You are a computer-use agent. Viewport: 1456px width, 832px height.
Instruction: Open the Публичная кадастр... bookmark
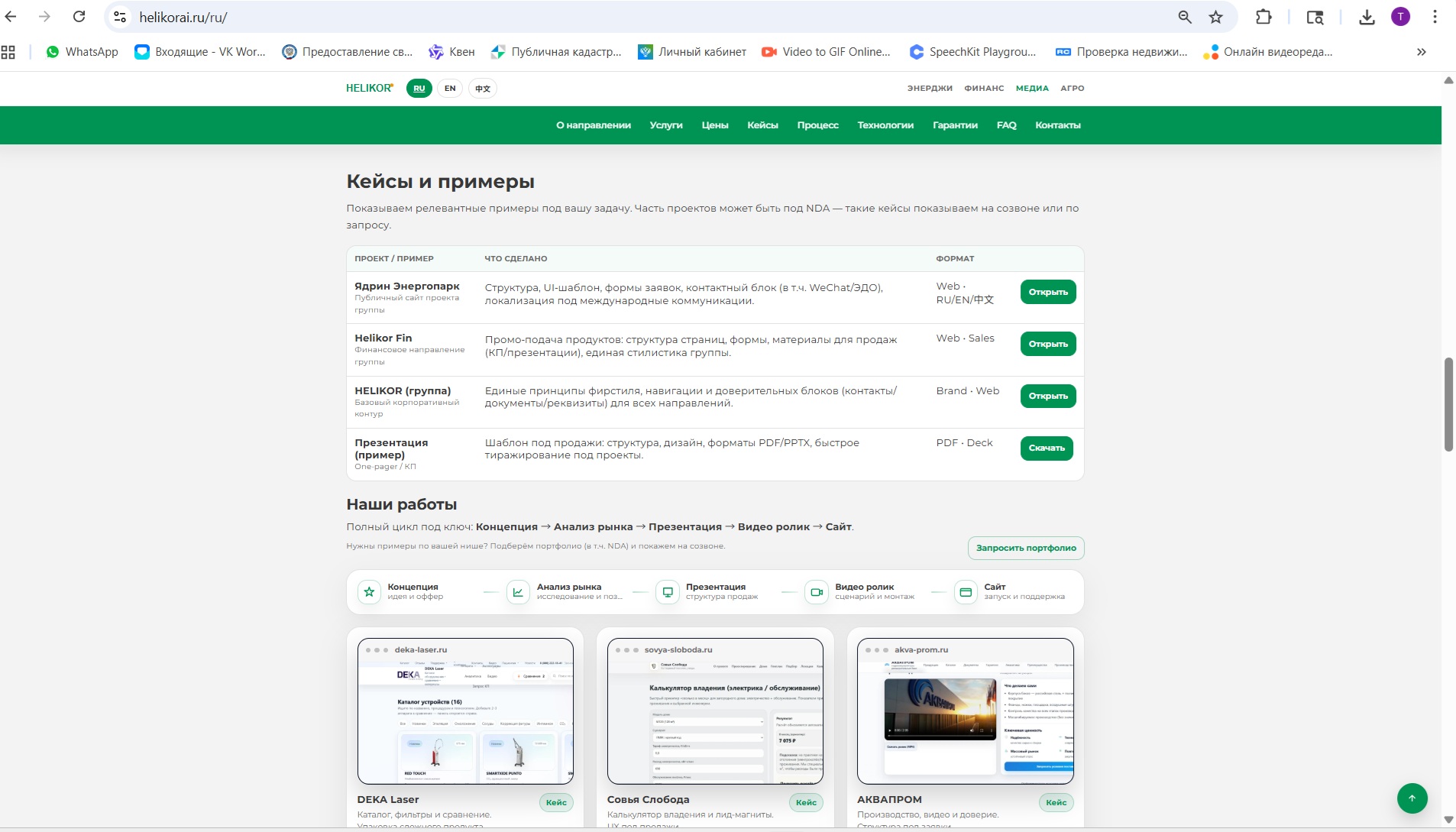click(x=556, y=52)
